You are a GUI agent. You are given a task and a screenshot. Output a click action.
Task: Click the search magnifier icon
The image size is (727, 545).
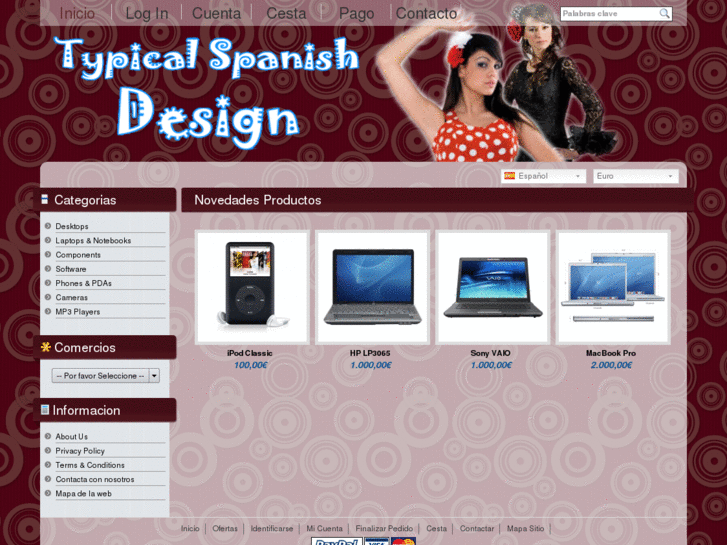pos(664,13)
